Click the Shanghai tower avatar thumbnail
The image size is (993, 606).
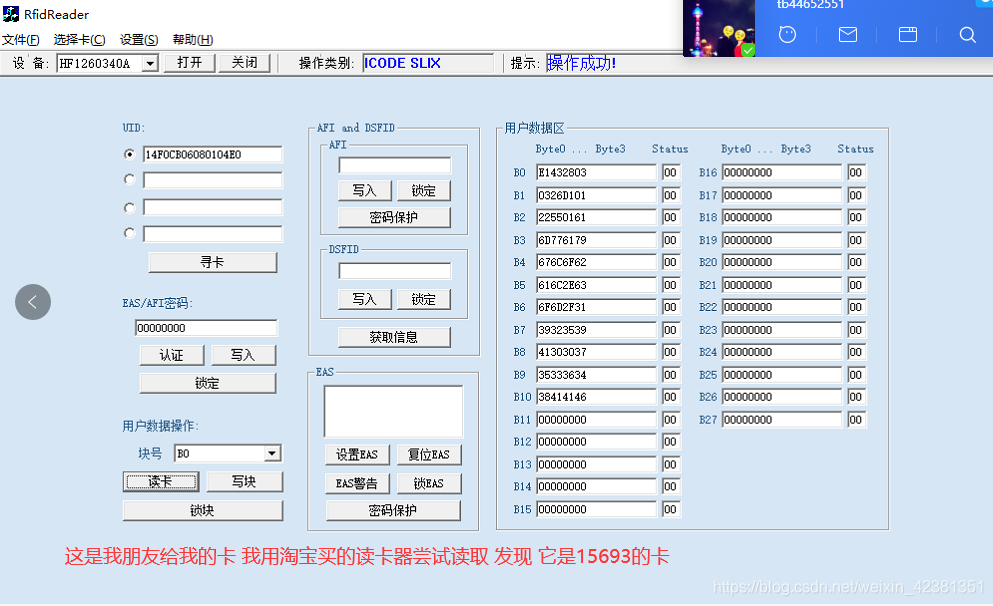(719, 28)
